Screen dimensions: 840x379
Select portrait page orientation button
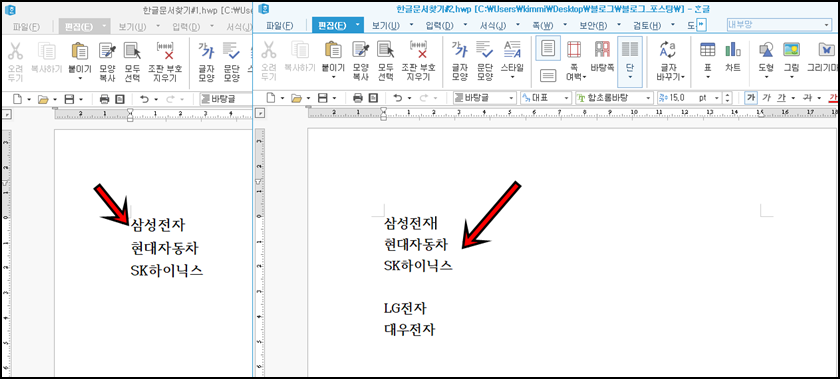tap(548, 49)
